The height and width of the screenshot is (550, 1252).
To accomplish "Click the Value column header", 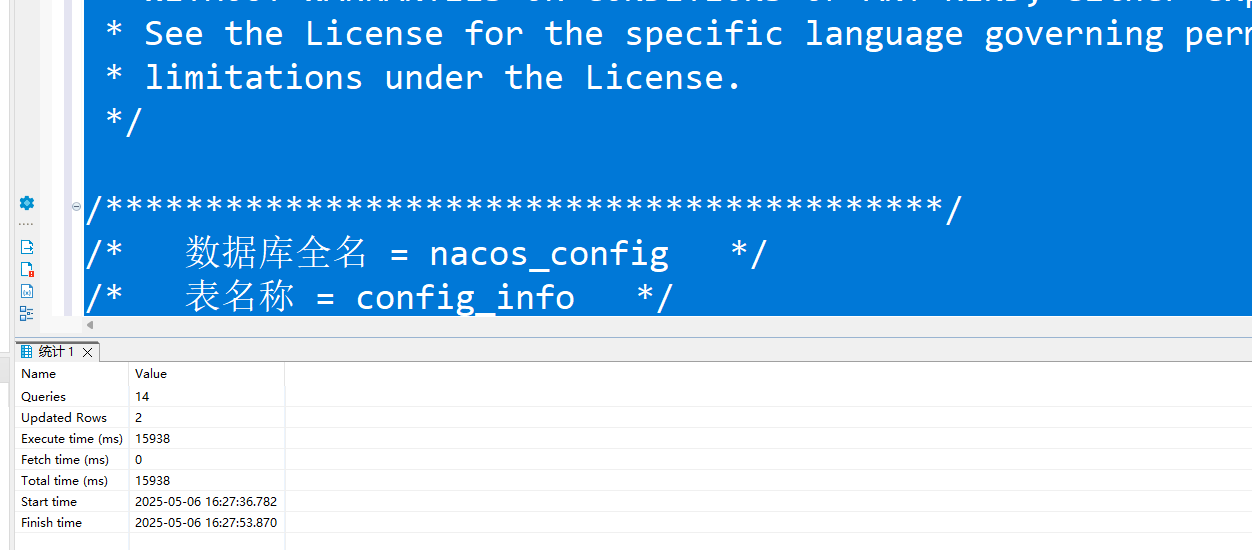I will (x=151, y=374).
